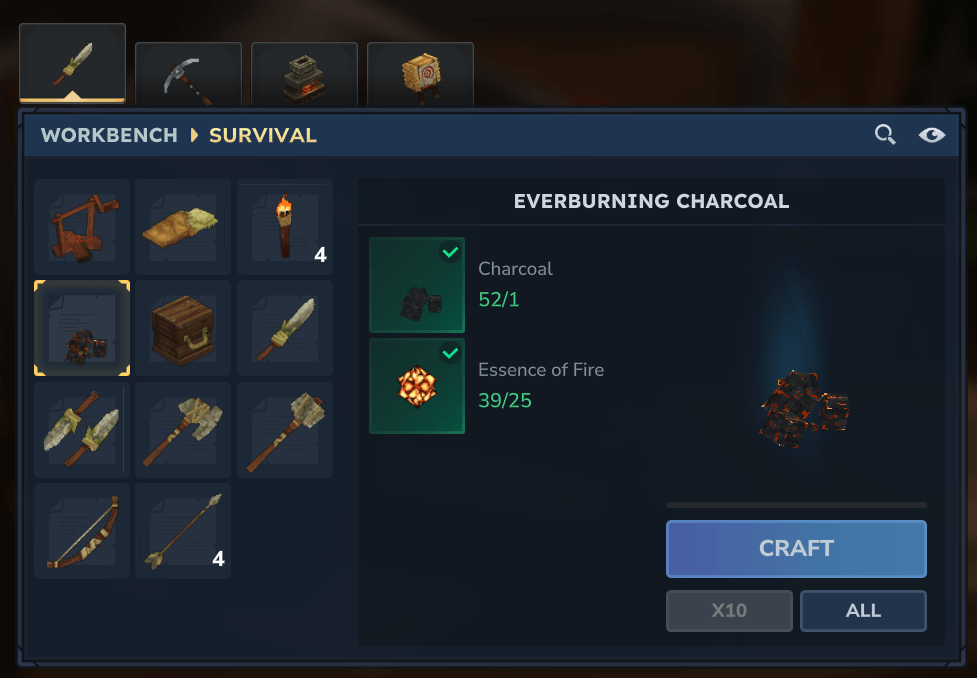977x678 pixels.
Task: Click the CRAFT button
Action: (796, 549)
